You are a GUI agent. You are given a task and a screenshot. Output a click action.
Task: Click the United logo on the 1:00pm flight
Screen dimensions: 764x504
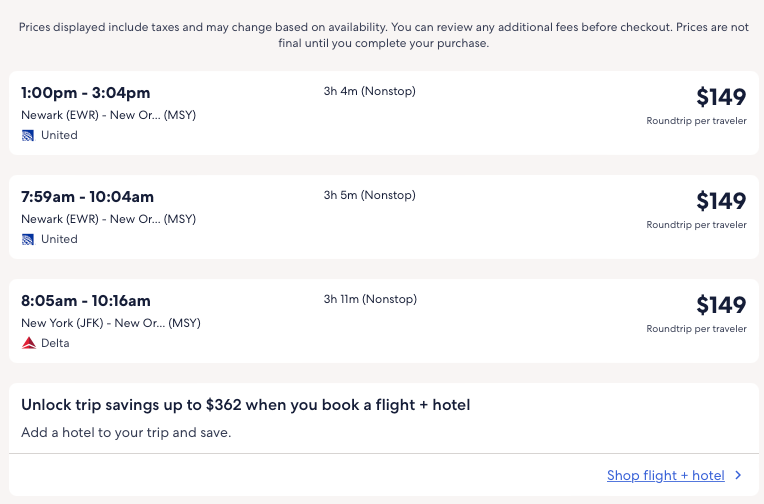[28, 135]
